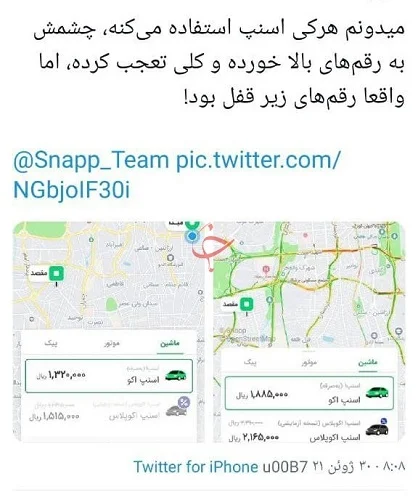Open the @Snapp_Team mention link
This screenshot has width=418, height=500.
(91, 161)
